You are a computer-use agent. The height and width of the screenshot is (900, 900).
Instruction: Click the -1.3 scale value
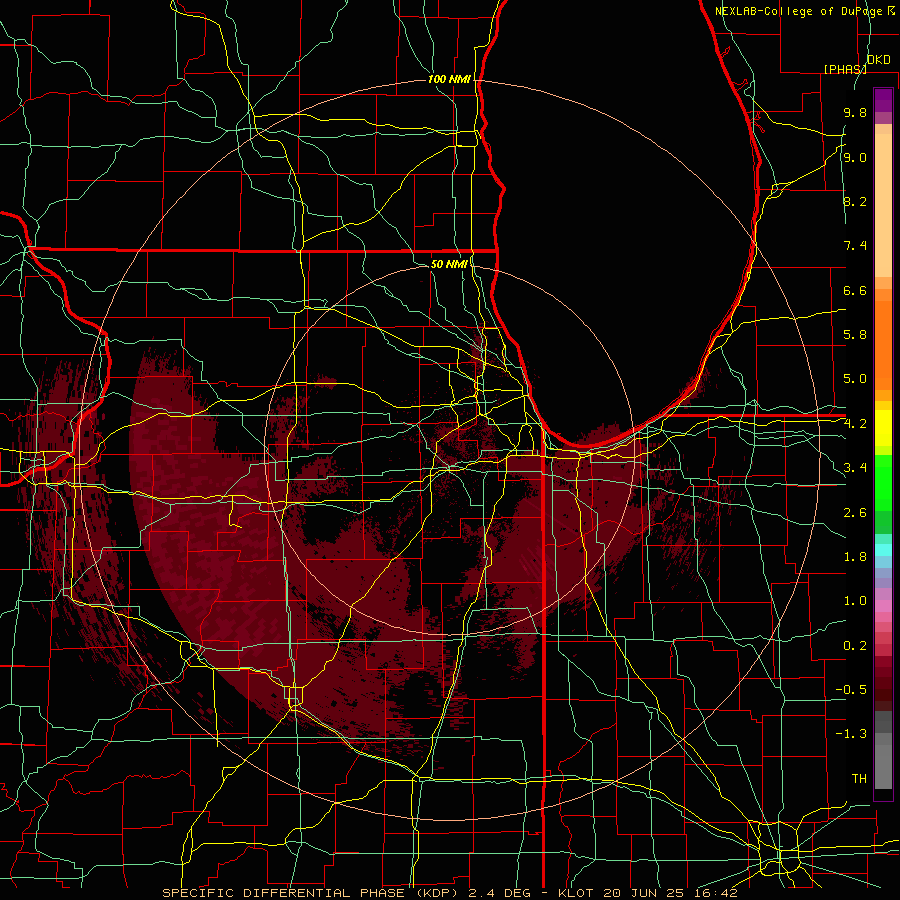(851, 734)
